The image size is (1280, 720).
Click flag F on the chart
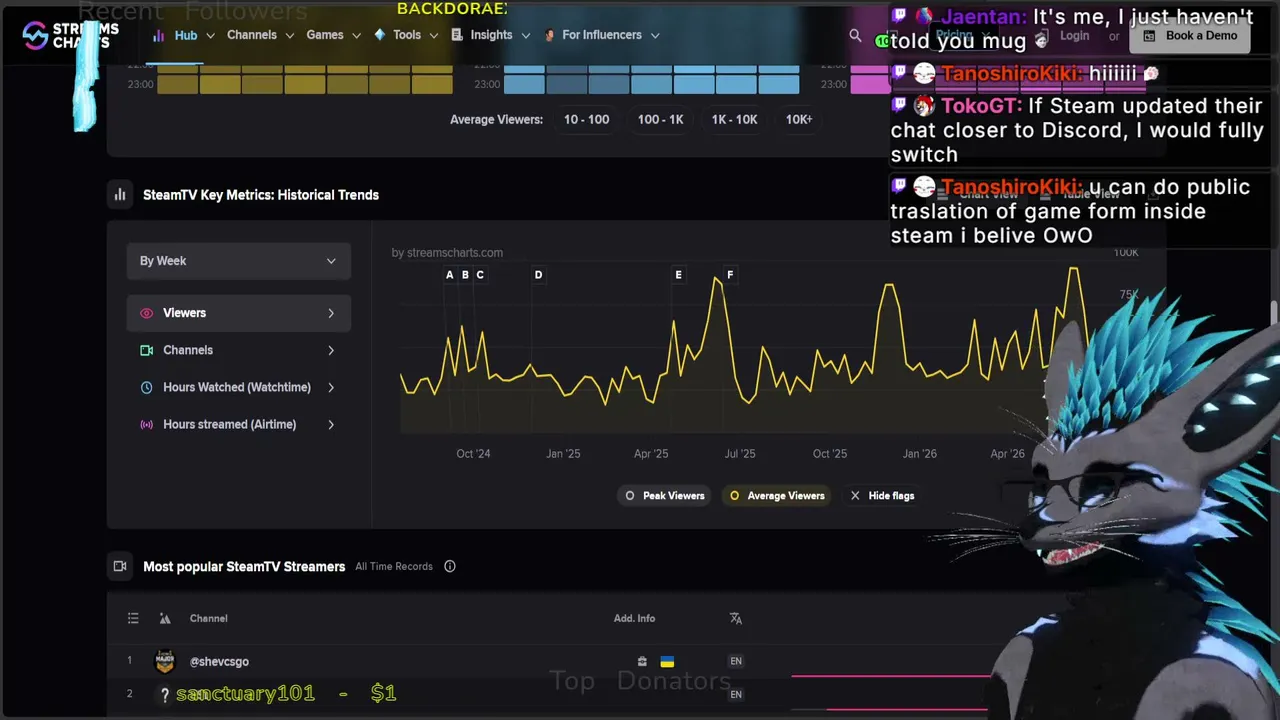coord(730,275)
